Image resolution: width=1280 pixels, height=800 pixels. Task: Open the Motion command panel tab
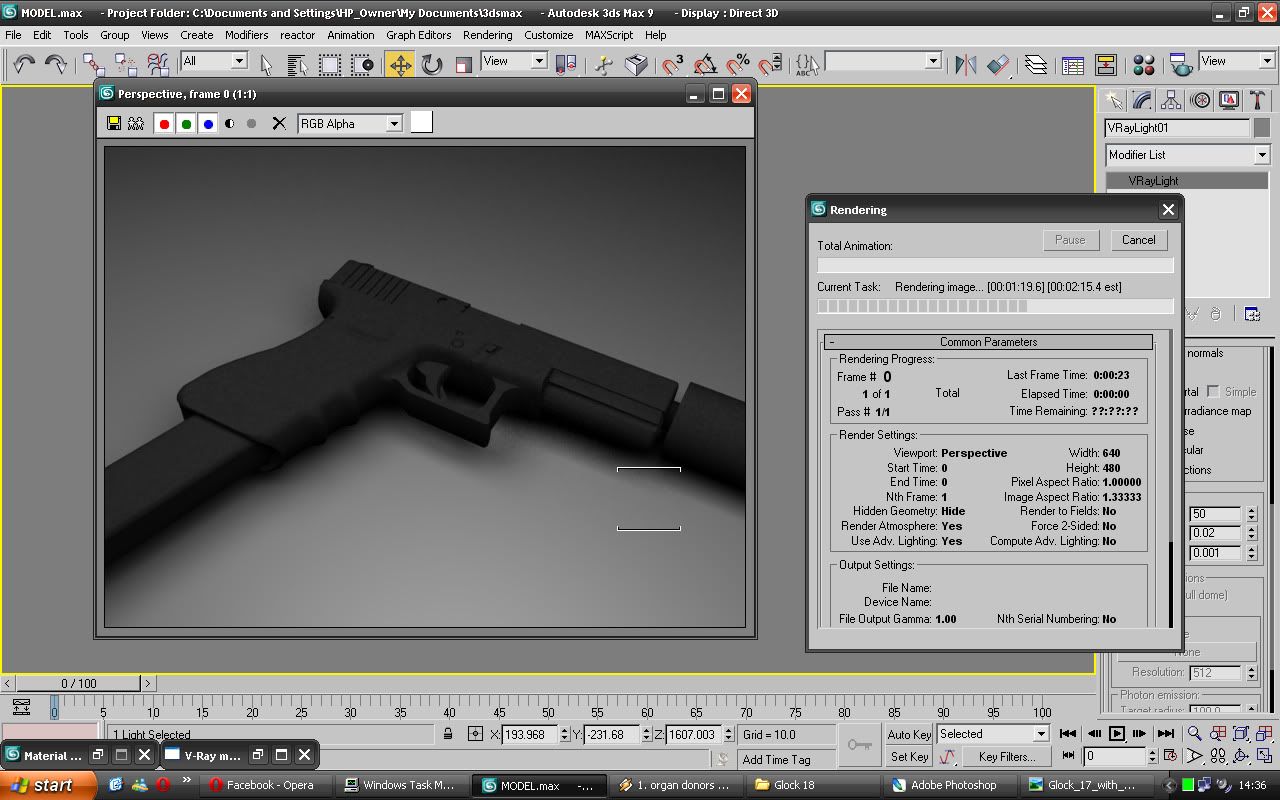click(x=1200, y=100)
